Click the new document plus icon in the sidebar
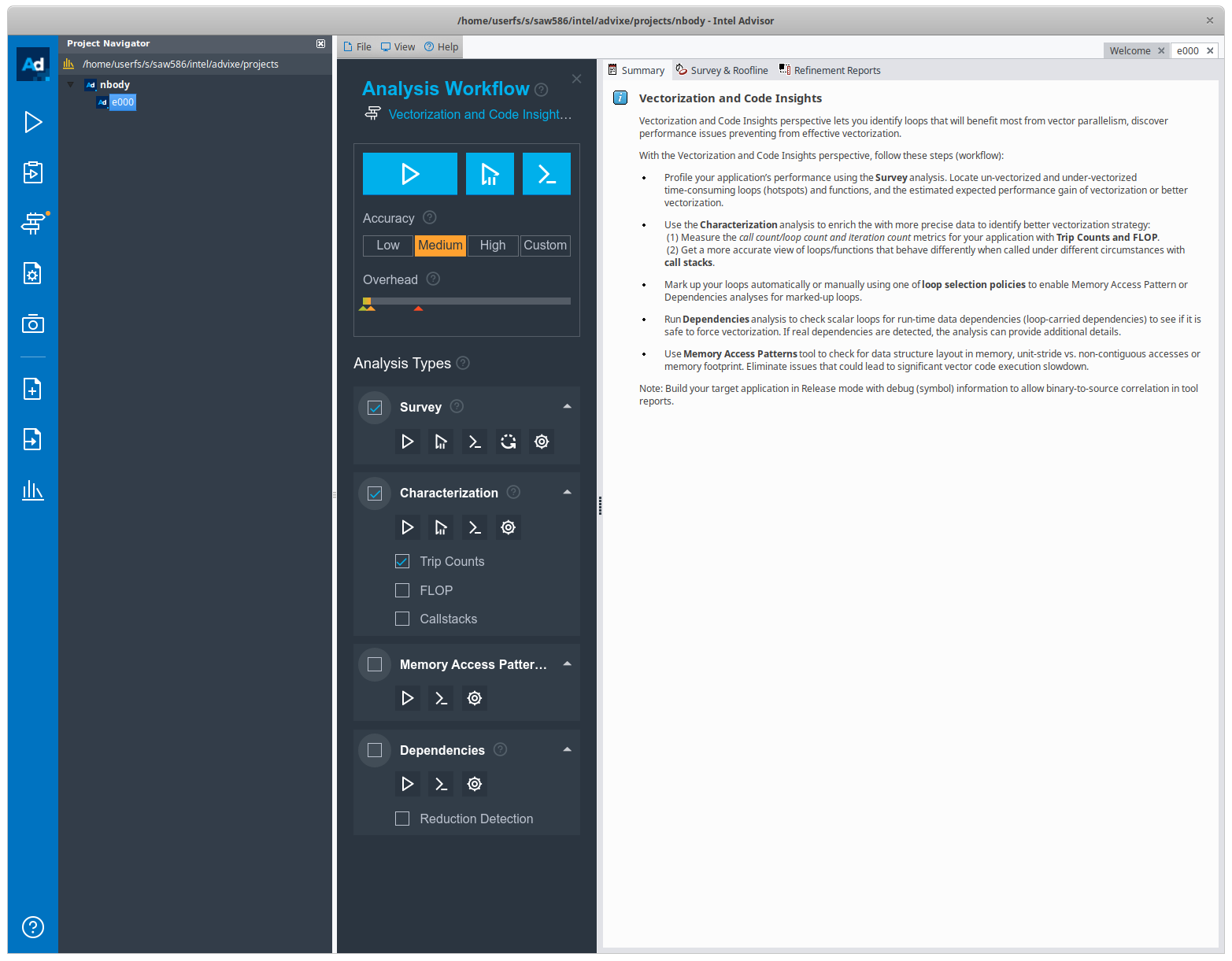Viewport: 1232px width, 961px height. tap(33, 389)
